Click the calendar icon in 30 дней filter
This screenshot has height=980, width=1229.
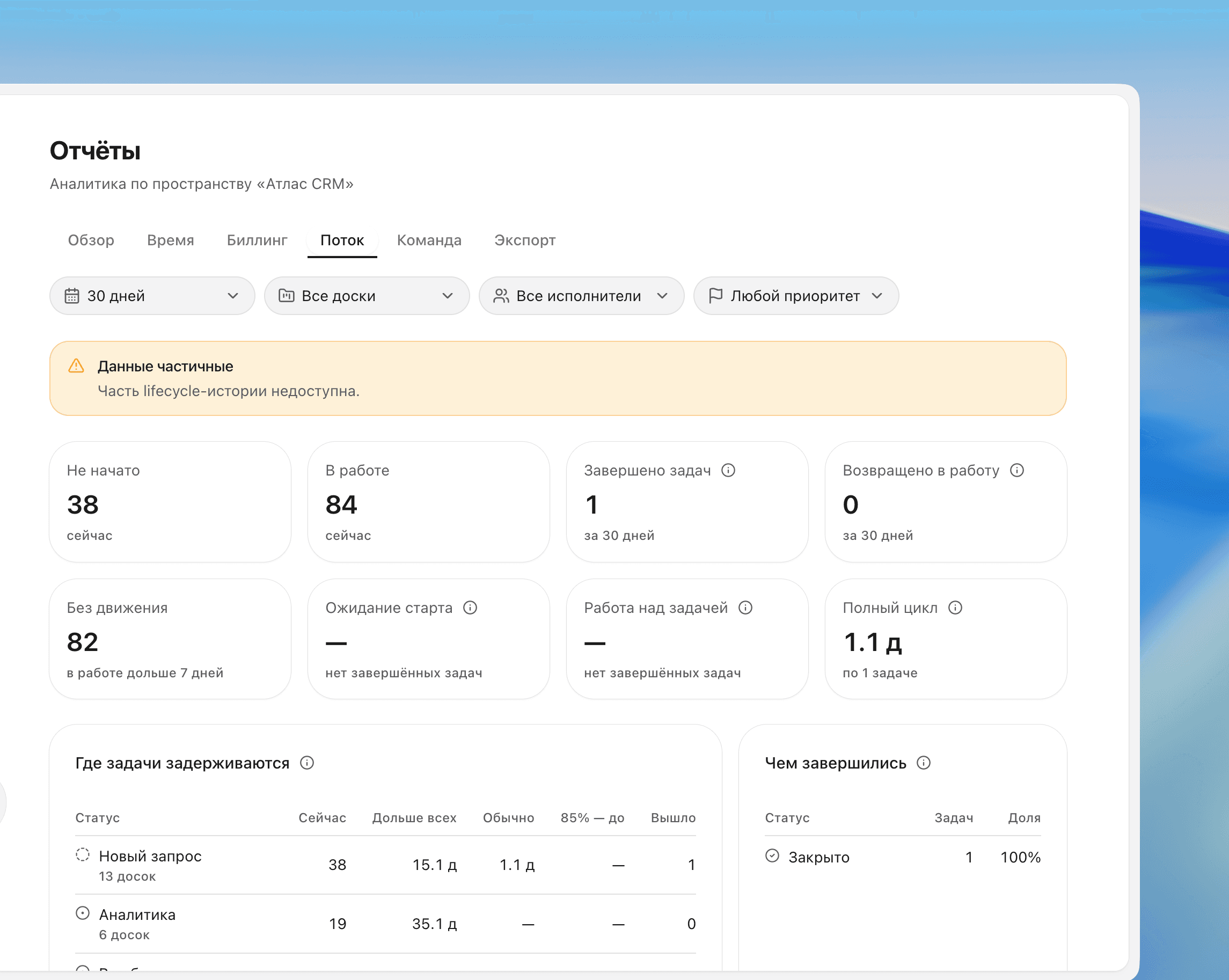72,296
